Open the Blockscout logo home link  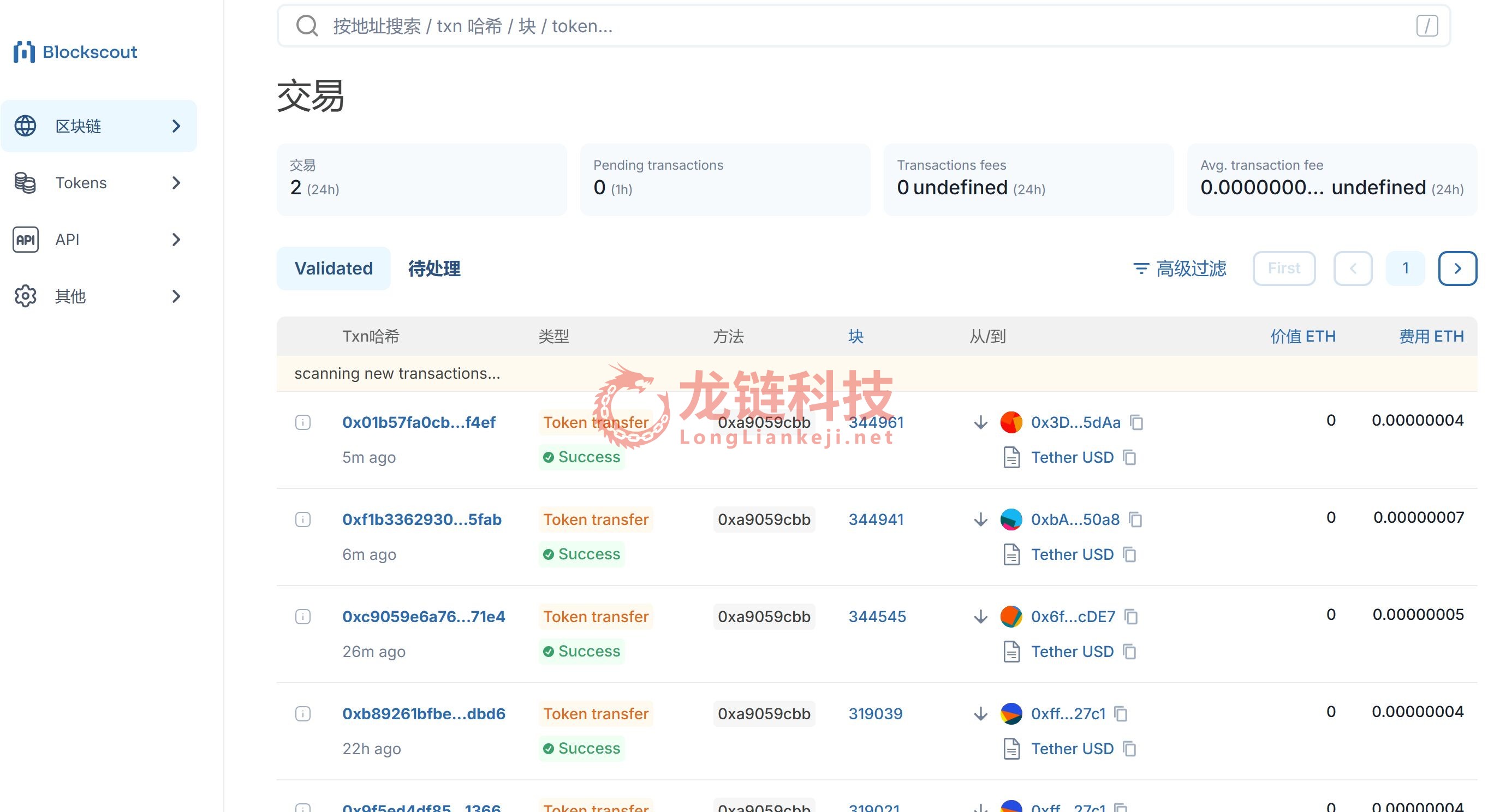[x=75, y=52]
